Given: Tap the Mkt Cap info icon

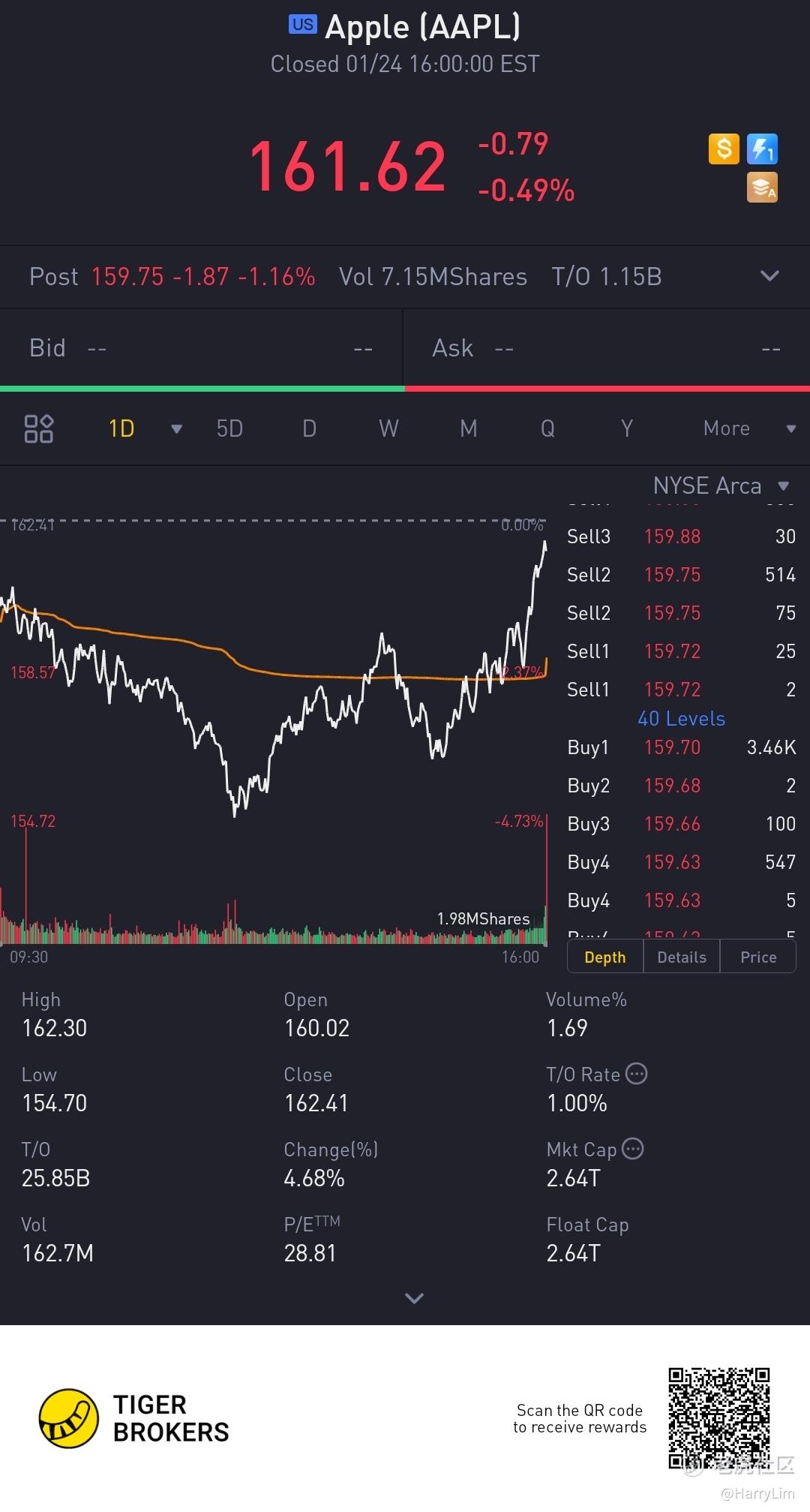Looking at the screenshot, I should pyautogui.click(x=633, y=1149).
